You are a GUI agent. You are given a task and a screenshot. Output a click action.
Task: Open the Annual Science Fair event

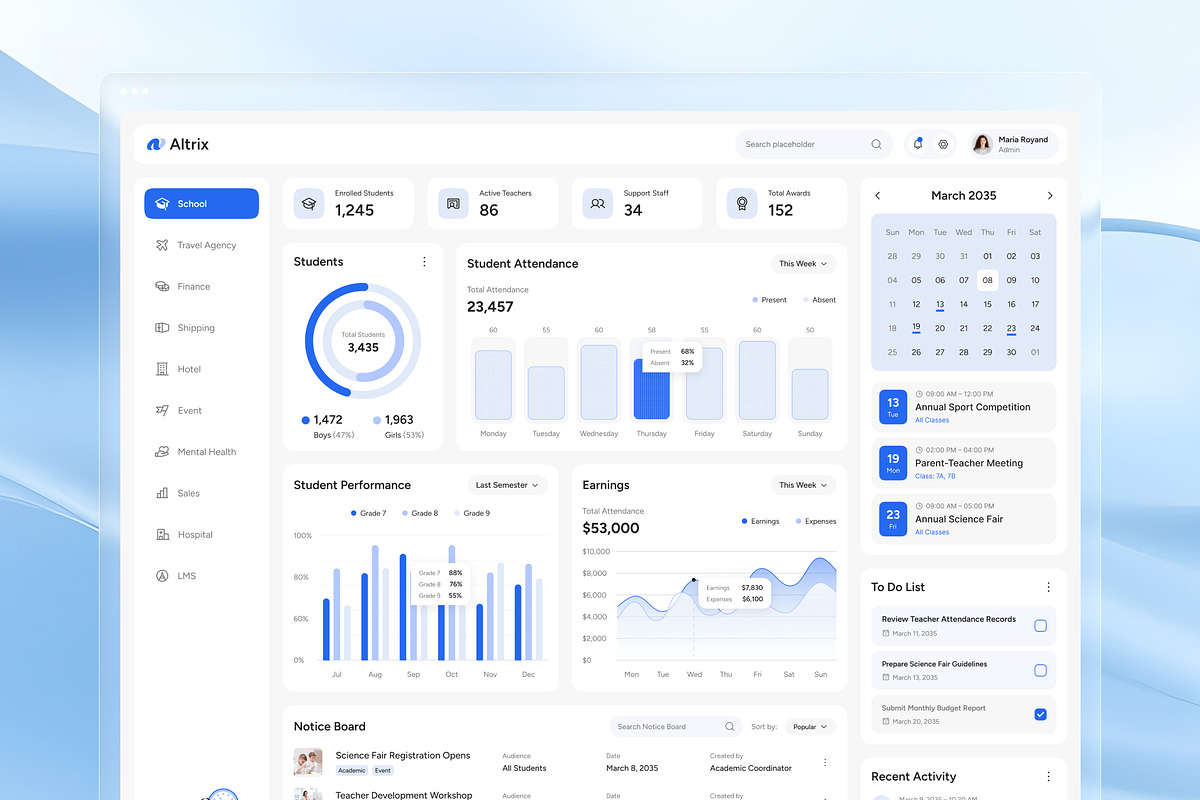(x=963, y=519)
